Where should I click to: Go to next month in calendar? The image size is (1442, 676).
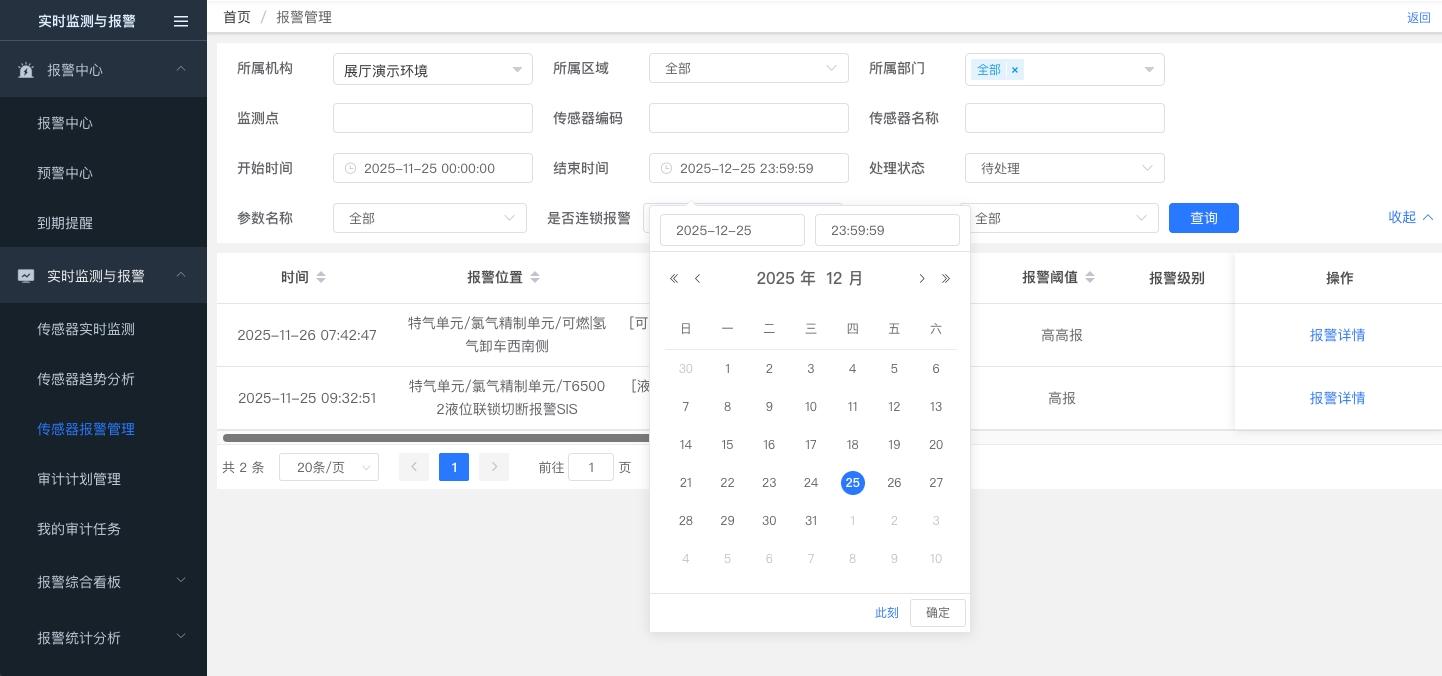[x=921, y=279]
